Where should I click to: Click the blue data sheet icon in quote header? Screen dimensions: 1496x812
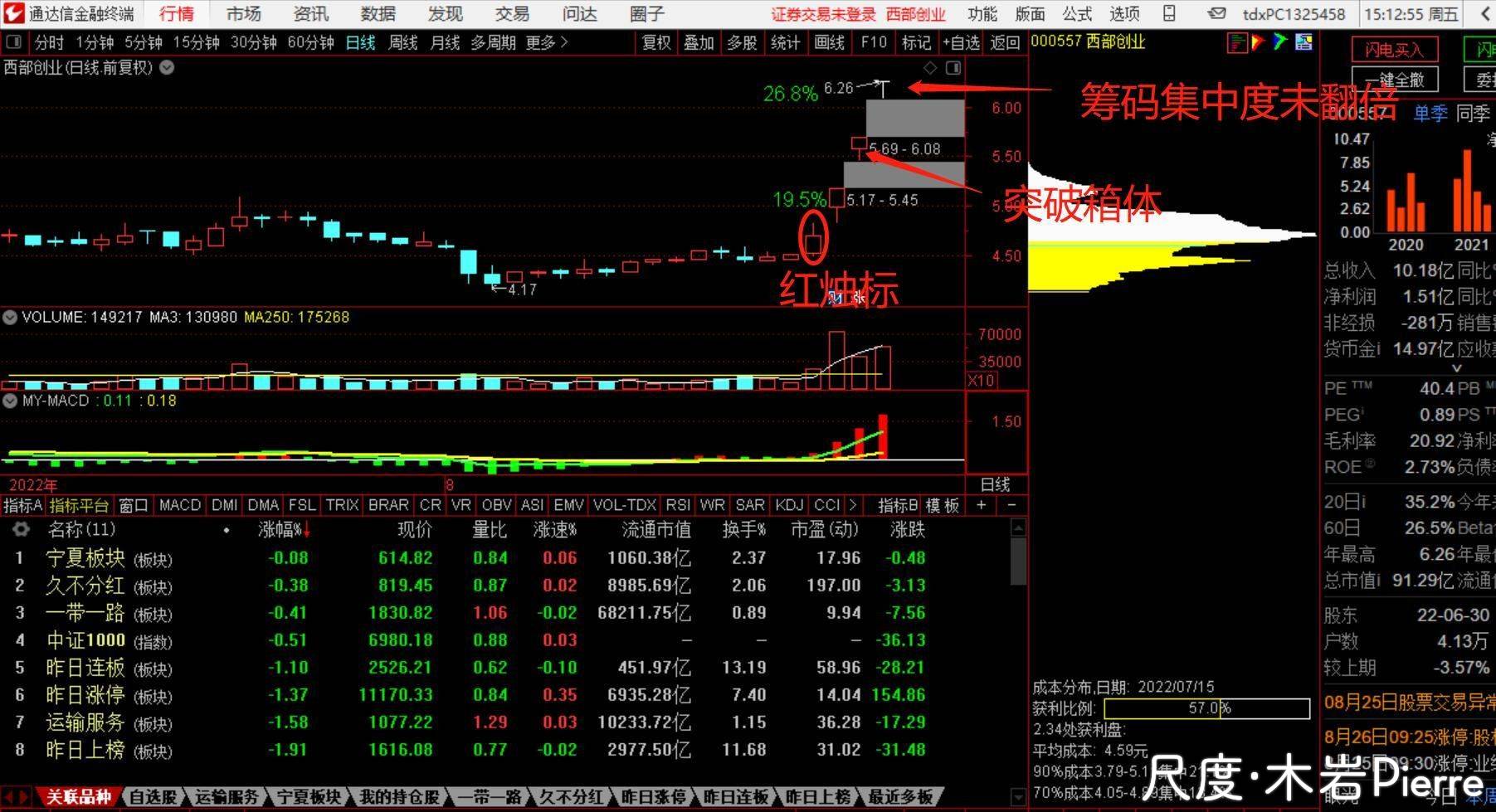(x=1304, y=42)
